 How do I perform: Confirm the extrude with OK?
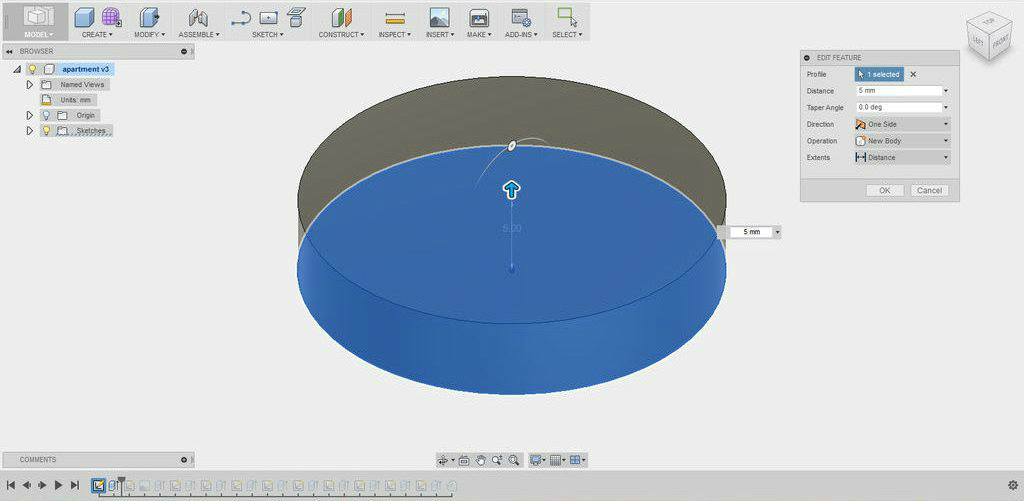885,191
